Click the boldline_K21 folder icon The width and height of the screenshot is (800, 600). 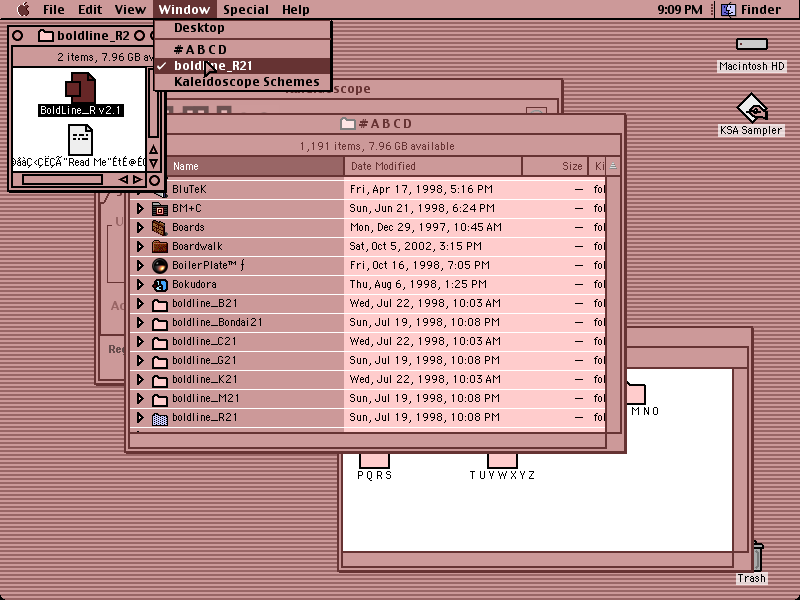160,380
